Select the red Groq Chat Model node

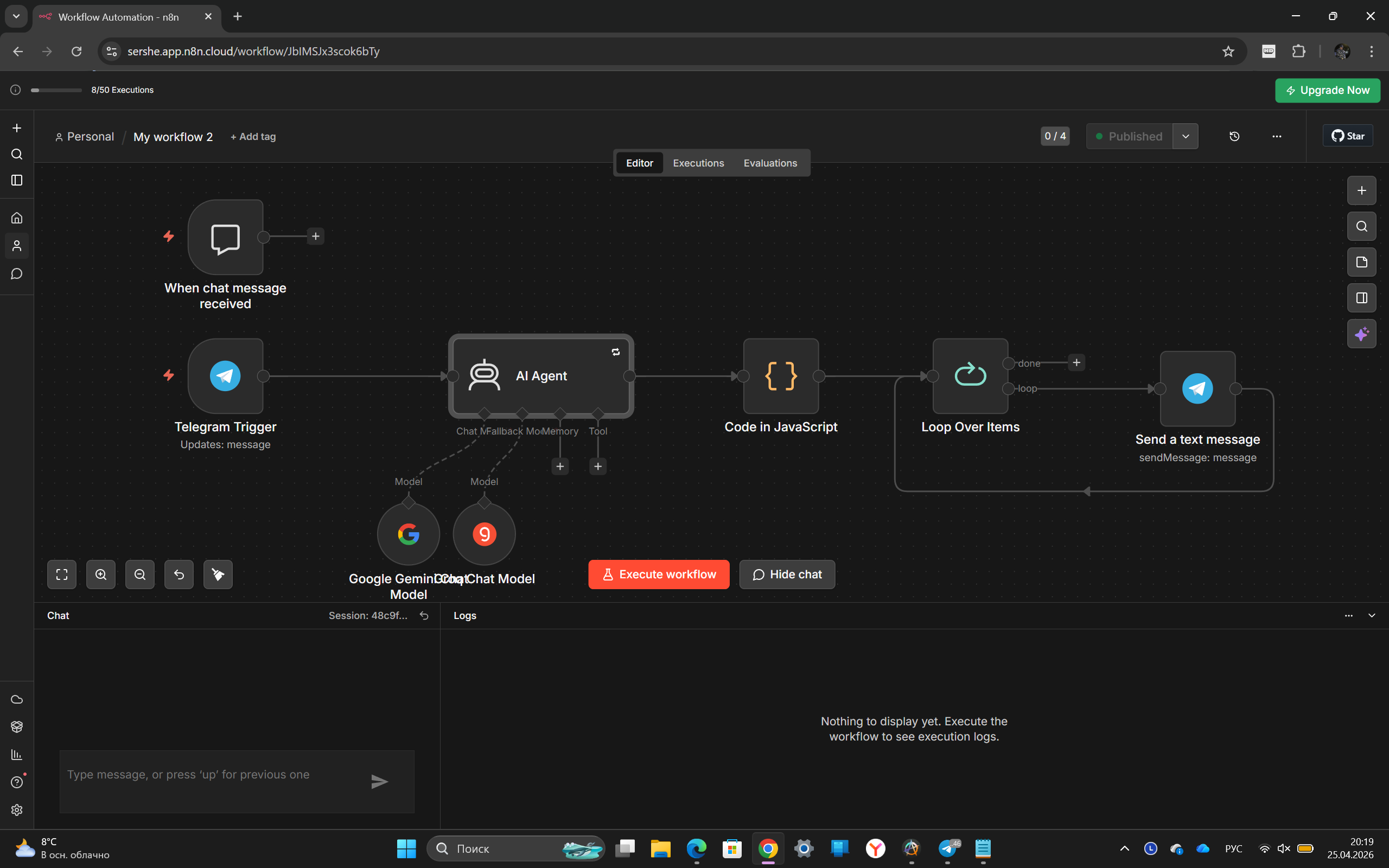(484, 534)
